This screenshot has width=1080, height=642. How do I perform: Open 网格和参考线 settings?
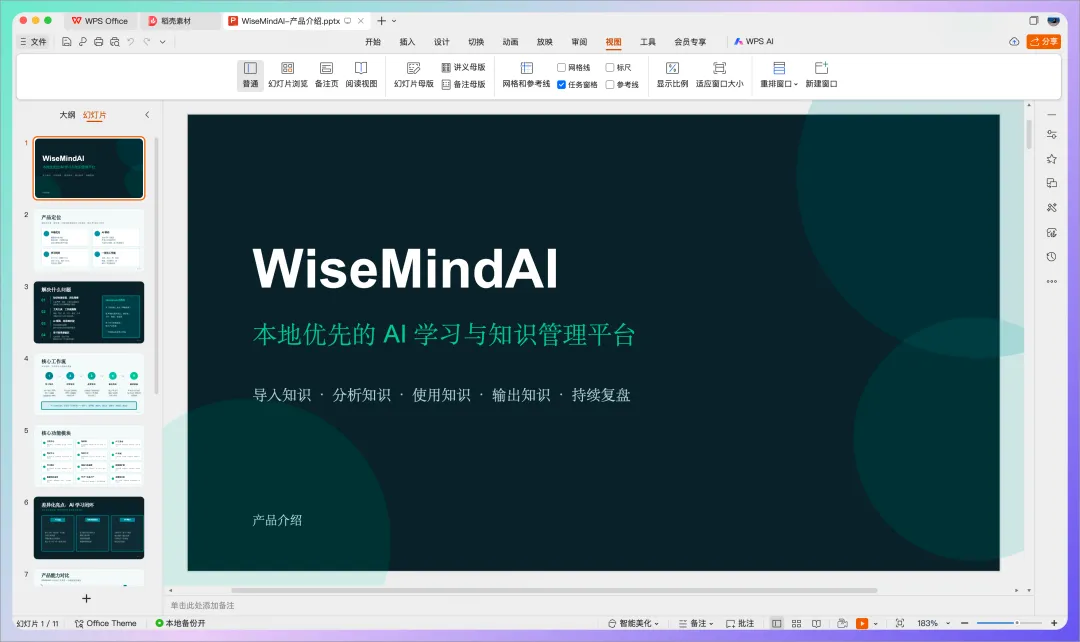(x=526, y=75)
